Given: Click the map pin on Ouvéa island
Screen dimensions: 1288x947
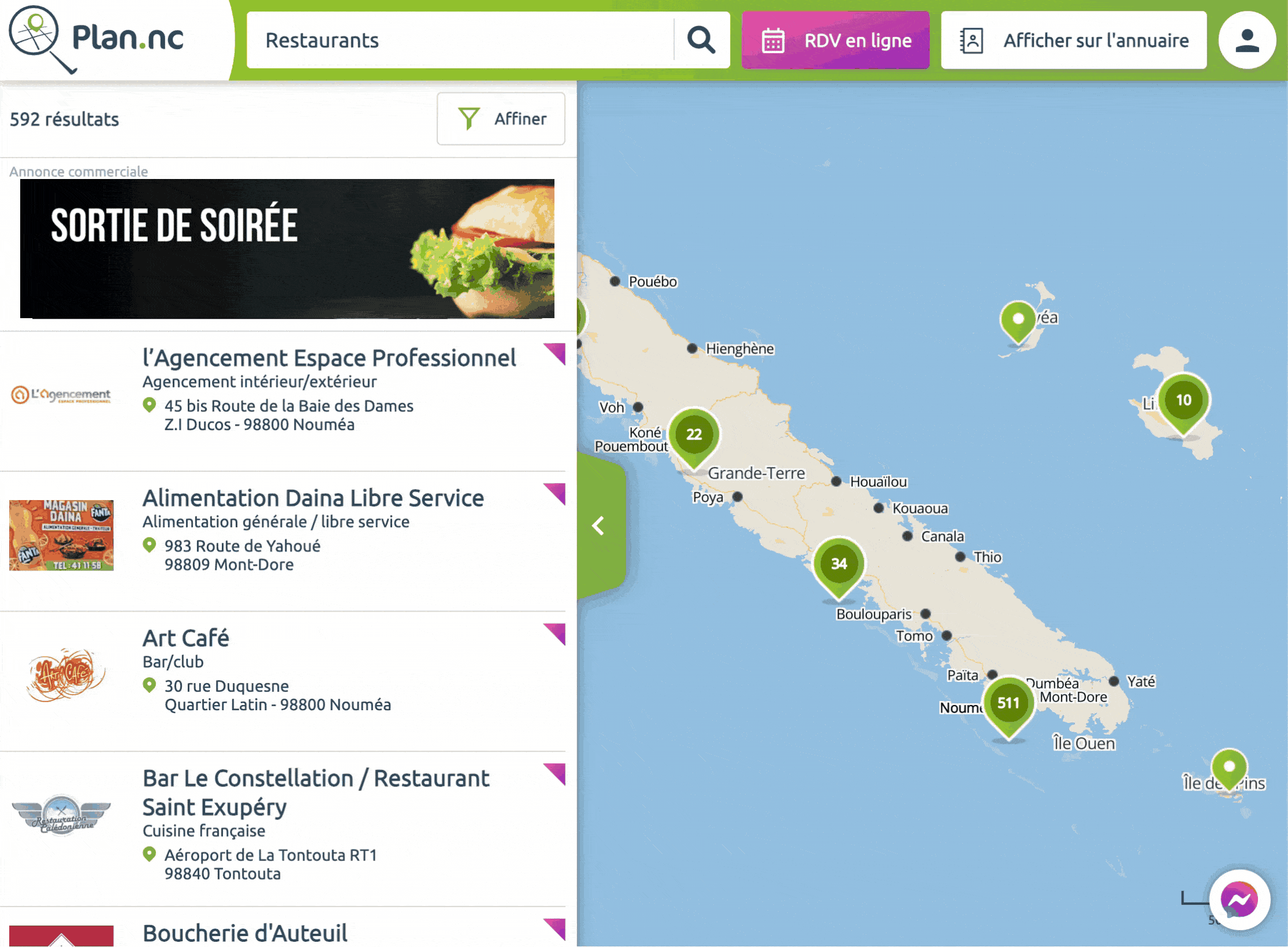Looking at the screenshot, I should 1018,322.
